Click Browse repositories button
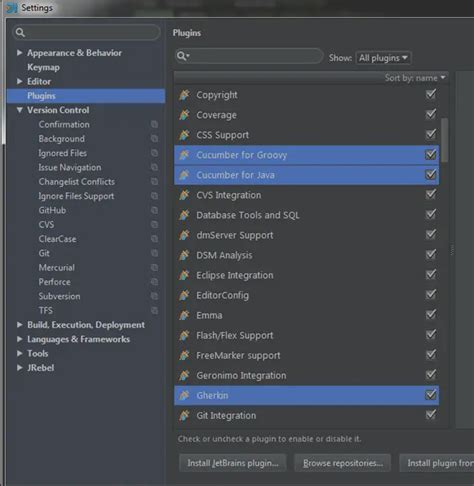This screenshot has width=474, height=486. coord(343,463)
